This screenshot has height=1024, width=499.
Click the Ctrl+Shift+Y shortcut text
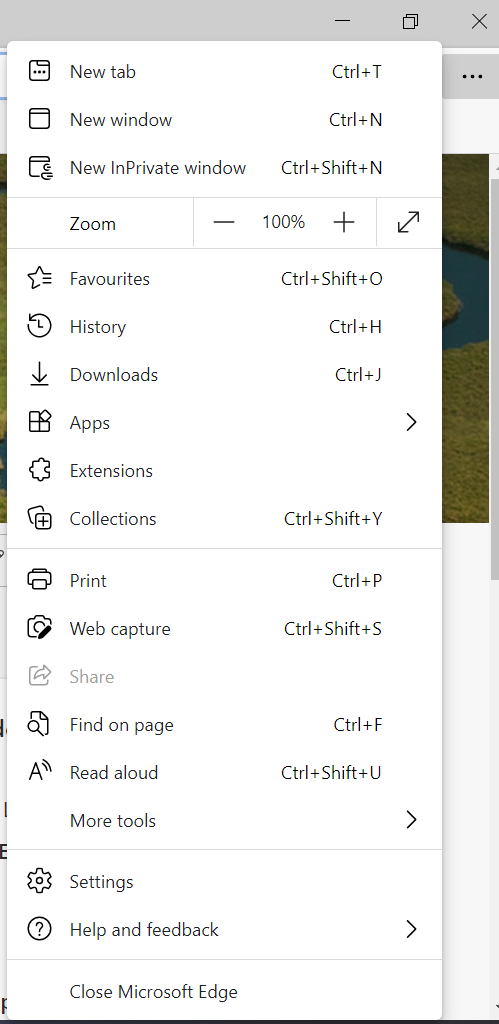[x=333, y=519]
